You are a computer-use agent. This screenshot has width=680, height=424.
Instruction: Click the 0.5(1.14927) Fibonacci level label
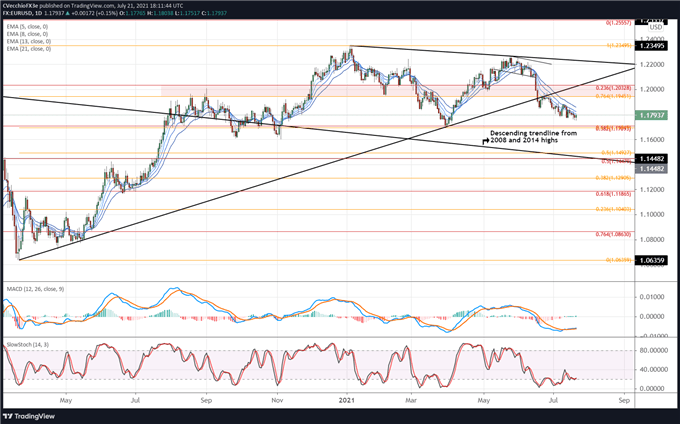[616, 153]
